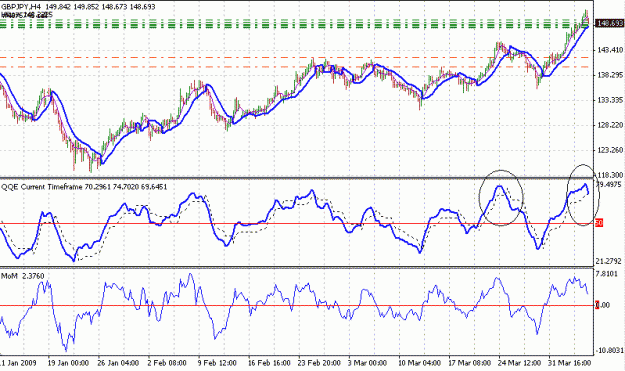The image size is (625, 371).
Task: Click the 128.220 price axis label
Action: point(610,125)
